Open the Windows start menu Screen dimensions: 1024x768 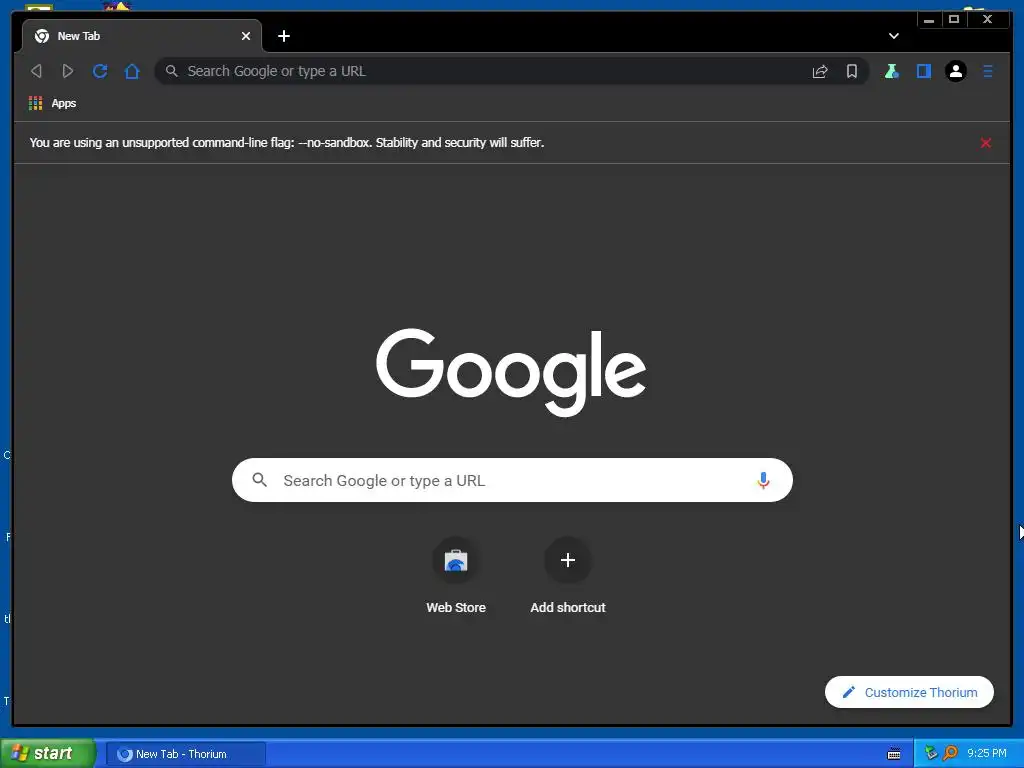(x=47, y=754)
